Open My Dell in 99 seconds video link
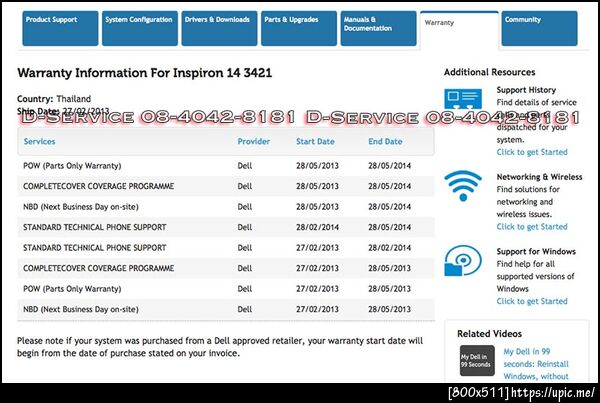Screen dimensions: 600x403 click(536, 364)
